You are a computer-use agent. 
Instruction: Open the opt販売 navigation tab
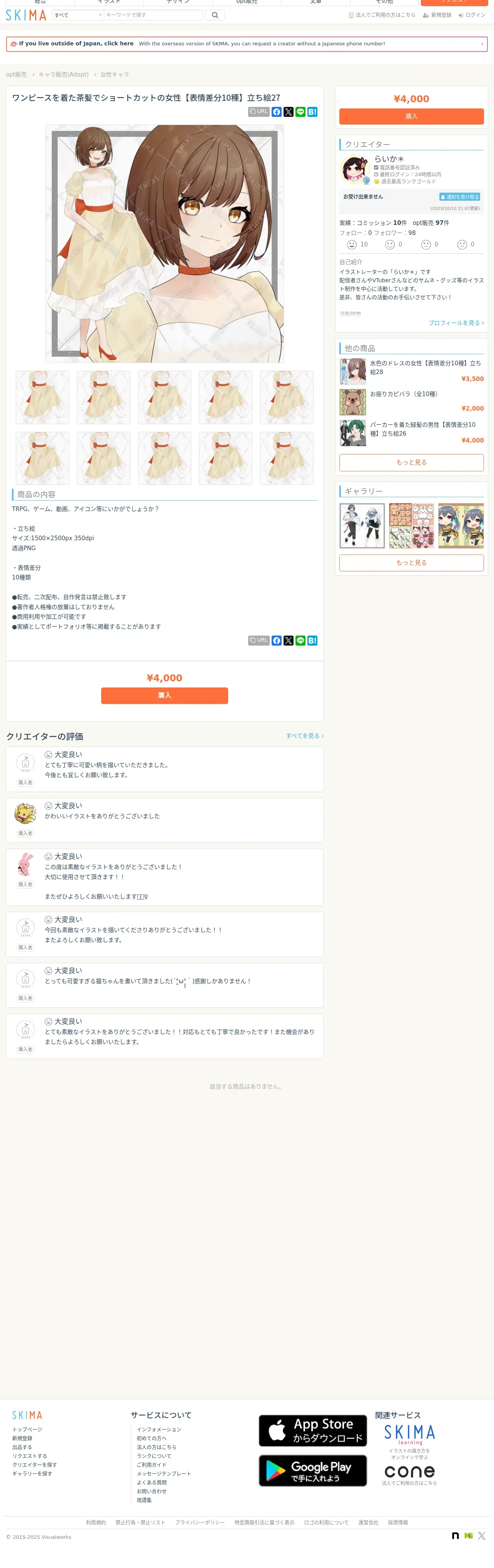(247, 2)
